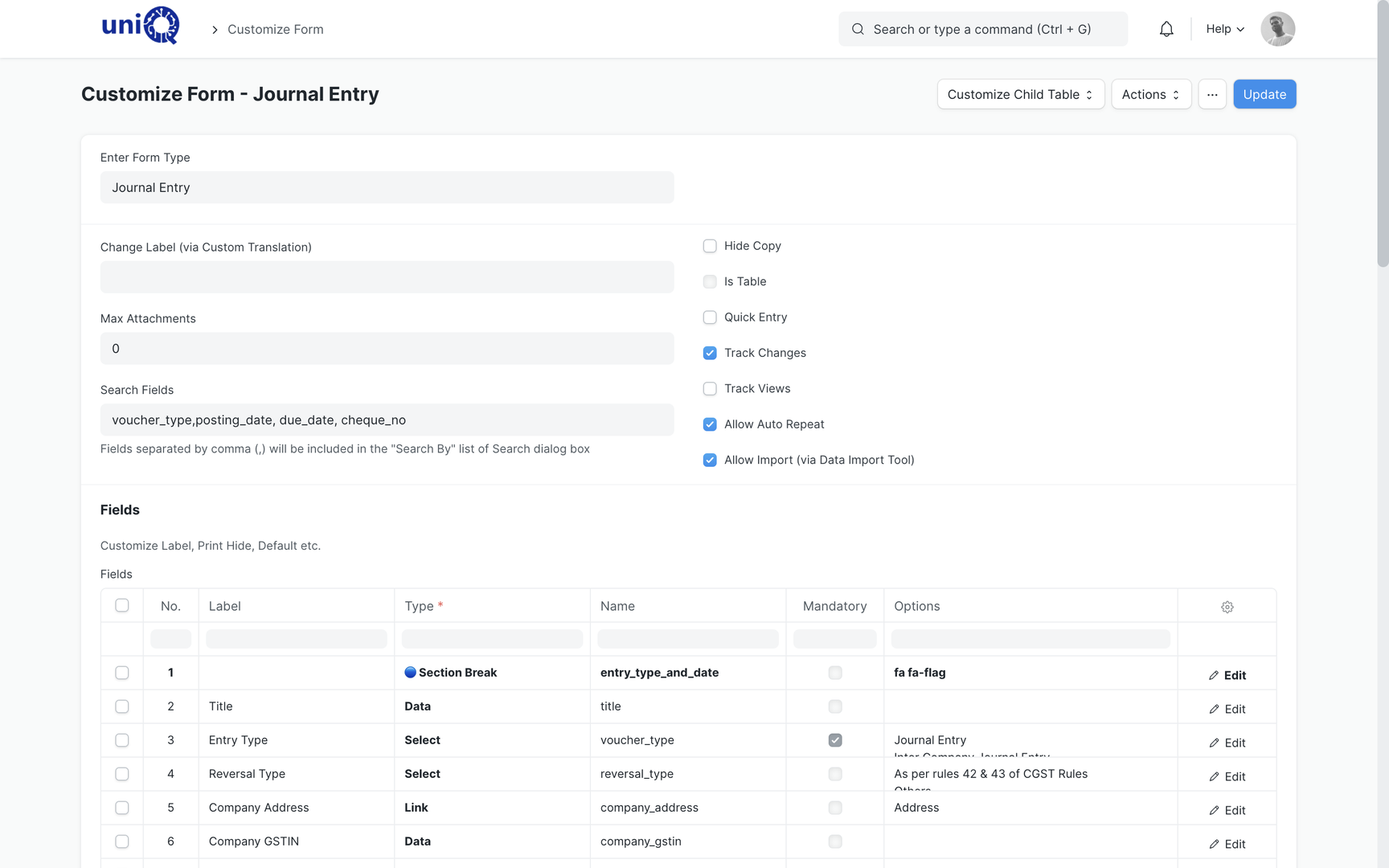The width and height of the screenshot is (1389, 868).
Task: Edit the entry_type_and_date field row
Action: (1227, 675)
